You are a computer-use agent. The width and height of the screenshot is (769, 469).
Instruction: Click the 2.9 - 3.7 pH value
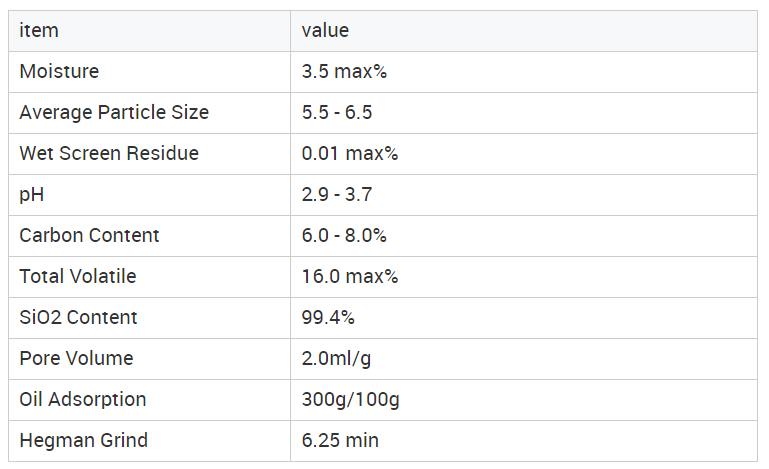coord(337,195)
